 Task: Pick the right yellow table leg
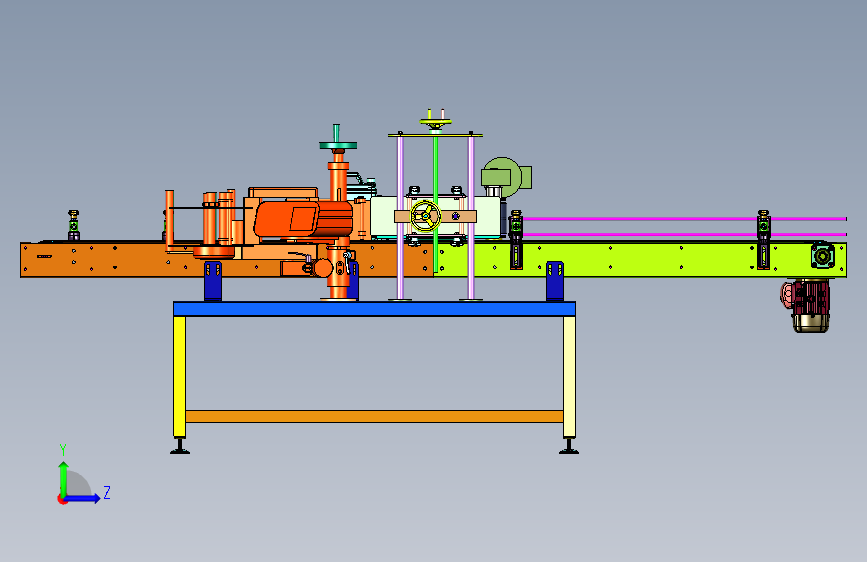coord(570,377)
